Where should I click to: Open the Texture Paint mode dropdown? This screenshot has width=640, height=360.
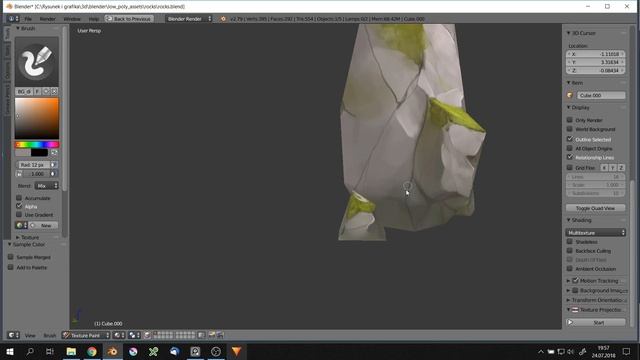click(x=86, y=335)
